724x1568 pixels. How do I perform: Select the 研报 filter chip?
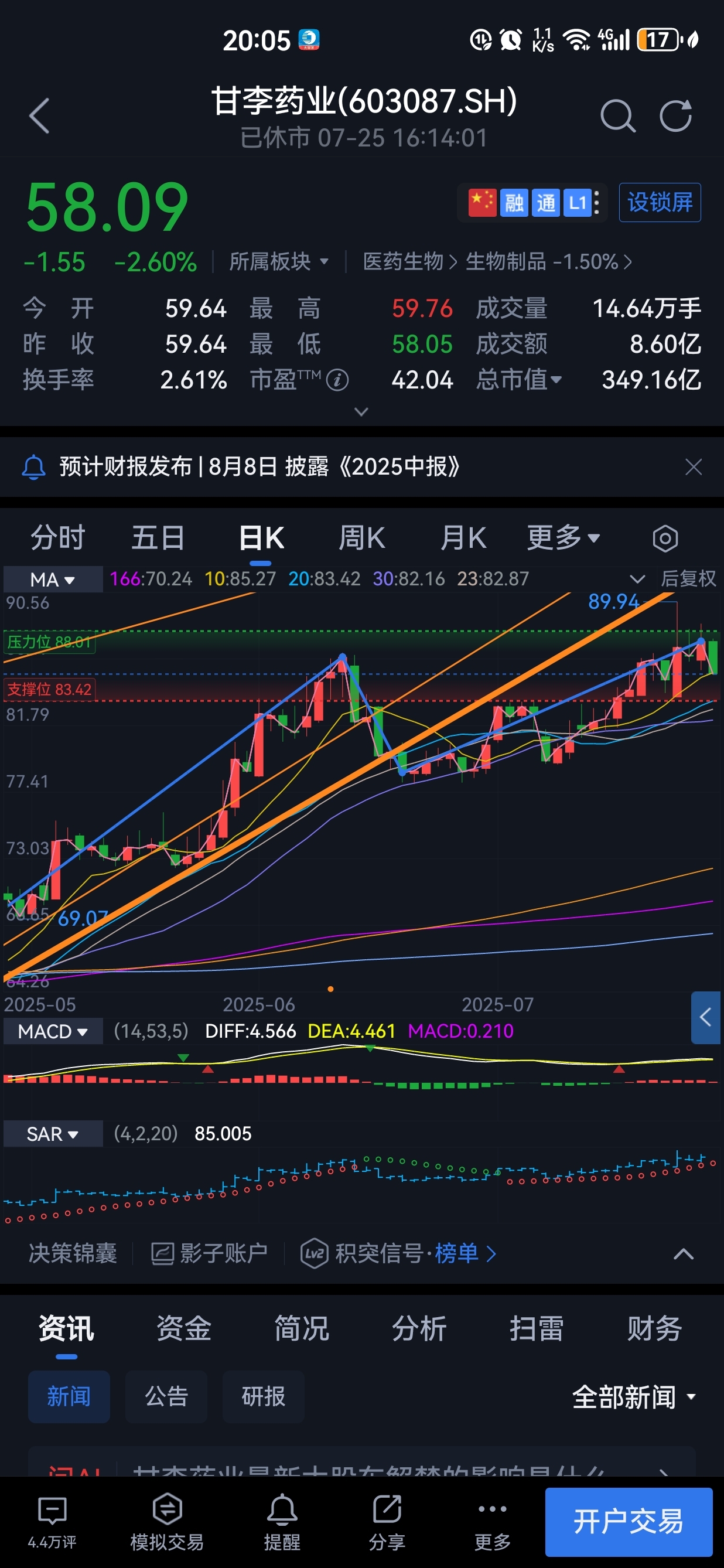coord(264,1397)
